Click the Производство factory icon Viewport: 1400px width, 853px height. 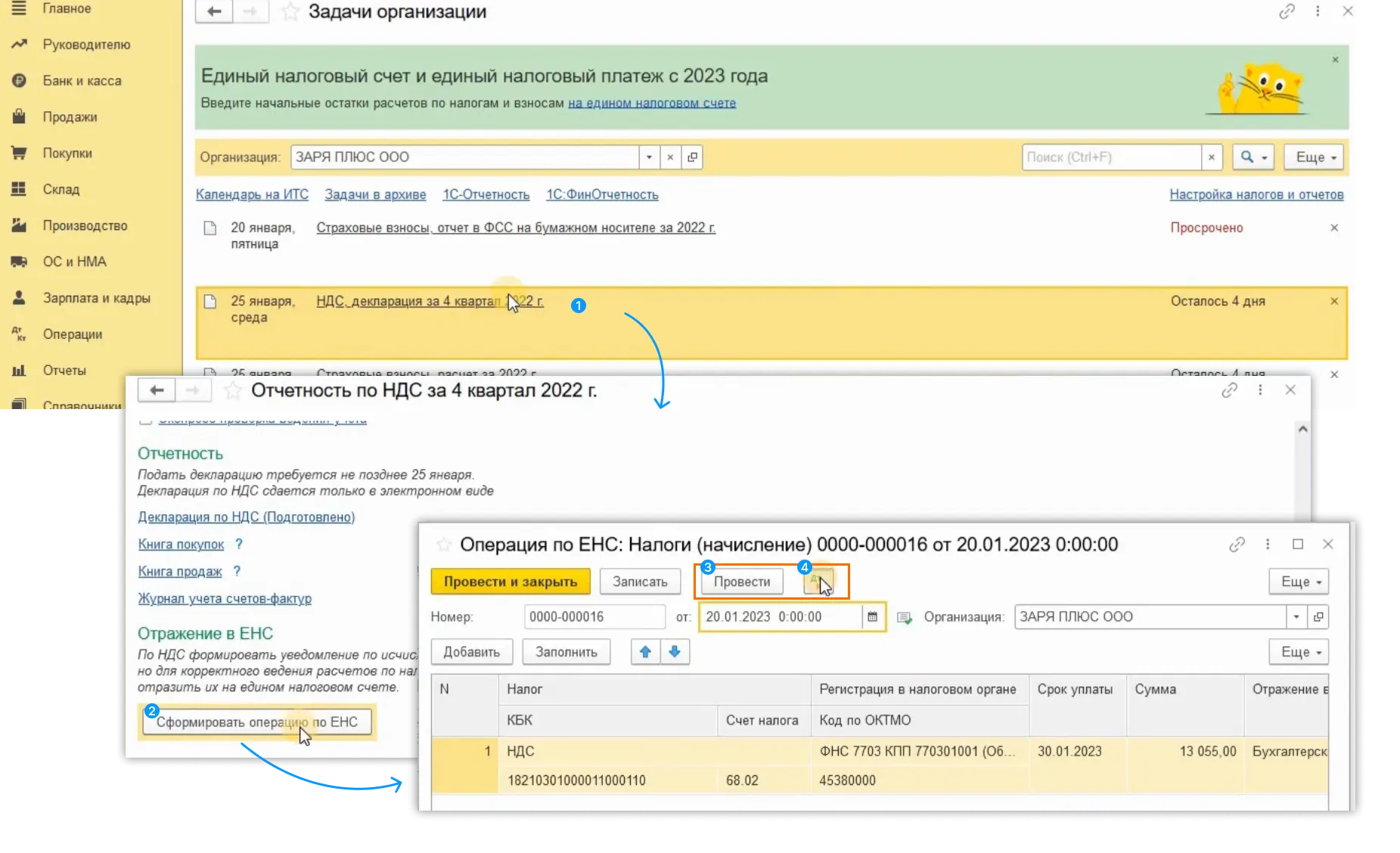click(19, 225)
